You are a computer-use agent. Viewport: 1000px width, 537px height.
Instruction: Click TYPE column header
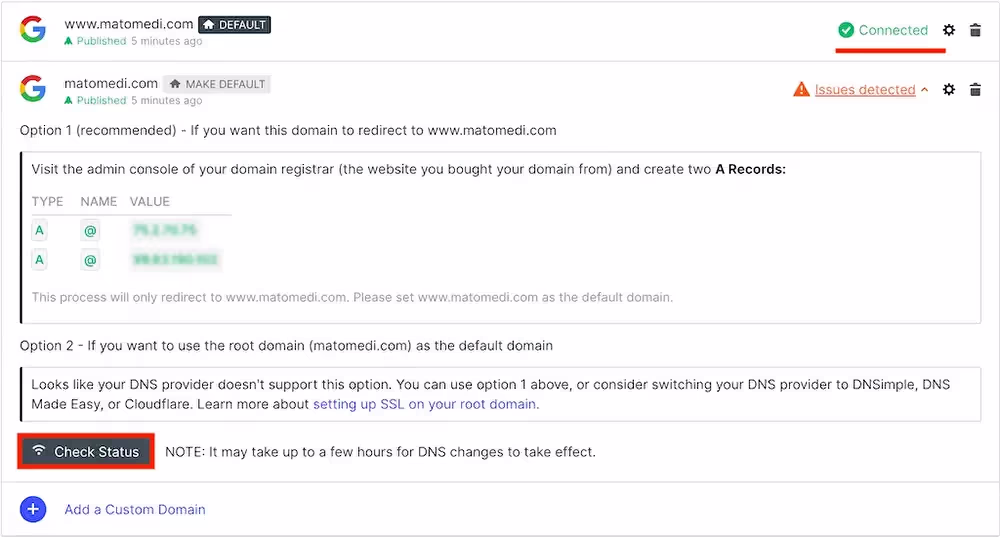point(47,202)
